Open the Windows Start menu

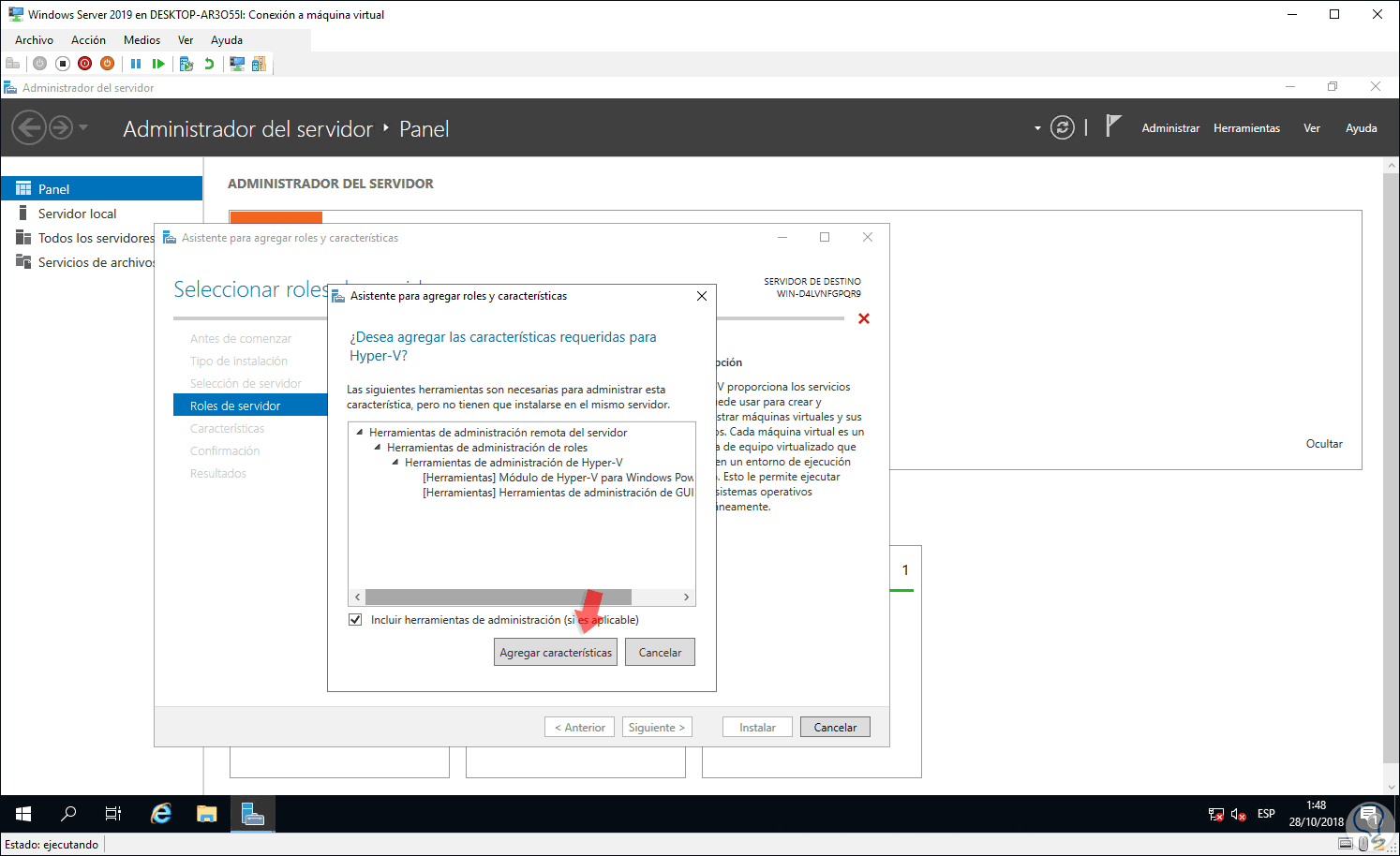click(23, 814)
